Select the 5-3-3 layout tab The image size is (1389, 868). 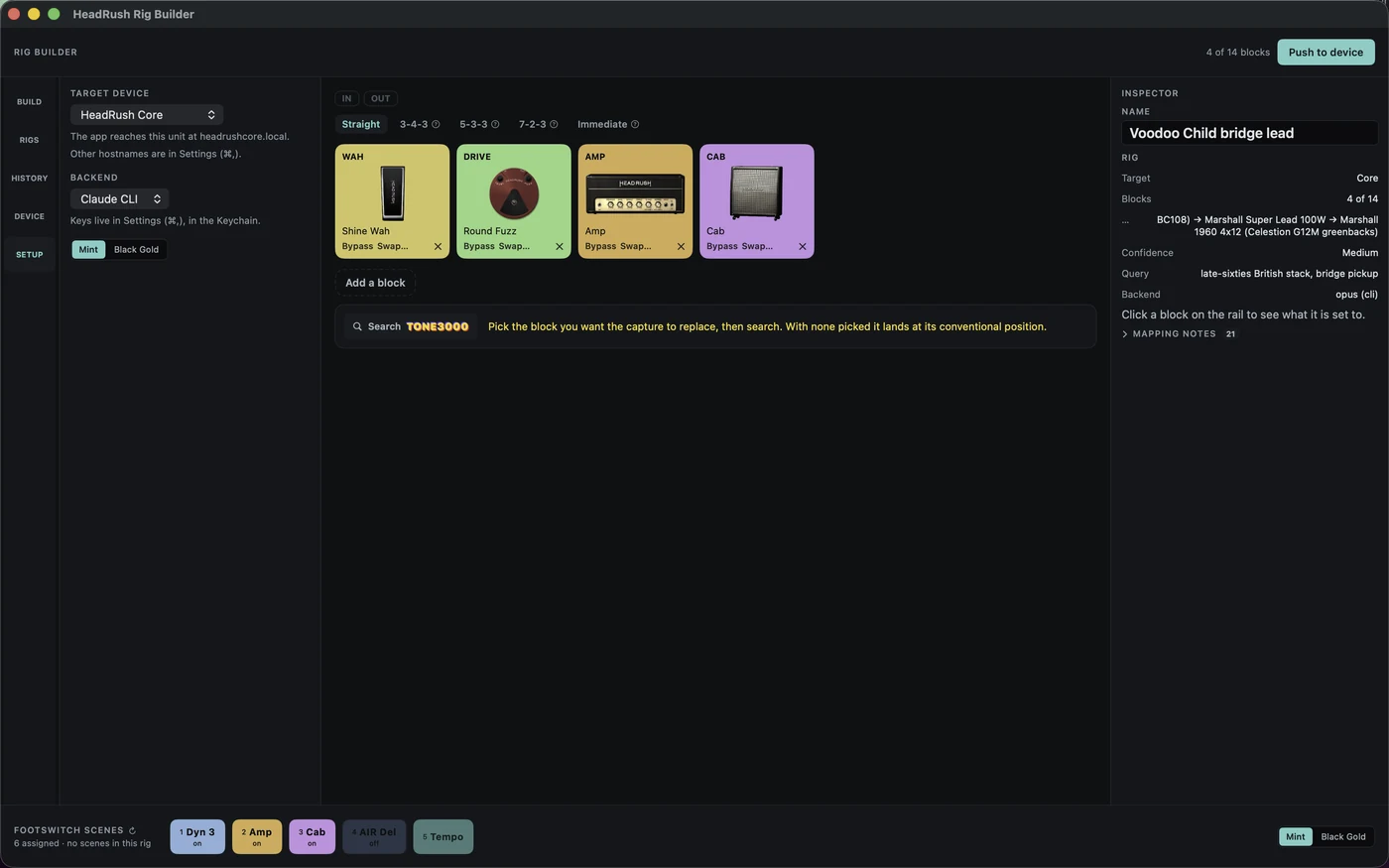(x=473, y=124)
